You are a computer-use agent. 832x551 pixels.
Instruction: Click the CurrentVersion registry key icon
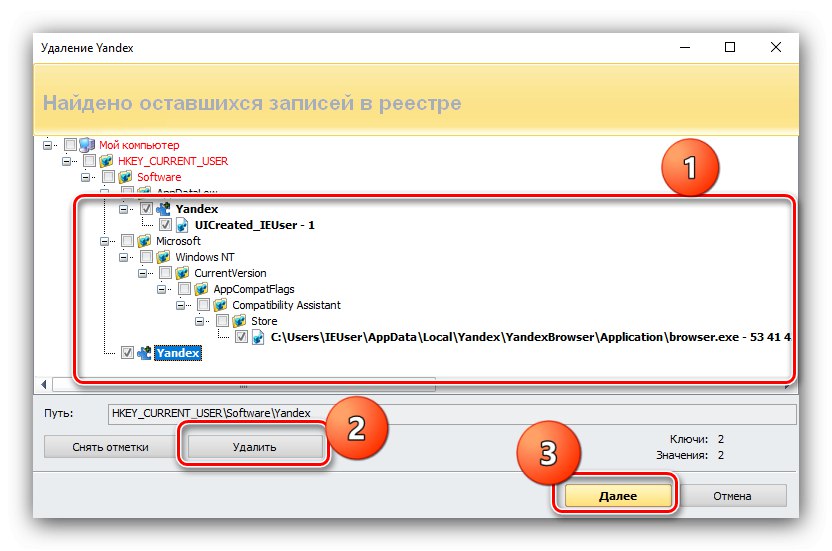point(182,273)
